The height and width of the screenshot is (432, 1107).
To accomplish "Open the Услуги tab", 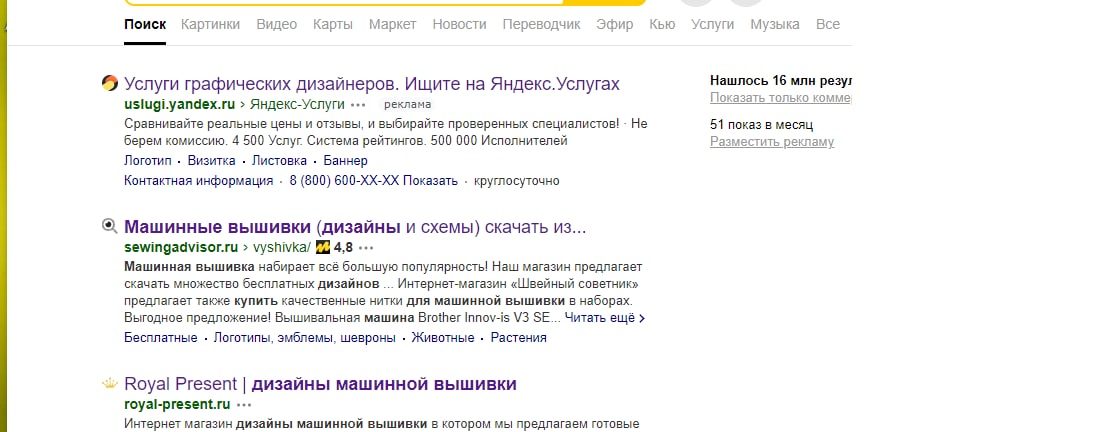I will (x=712, y=25).
